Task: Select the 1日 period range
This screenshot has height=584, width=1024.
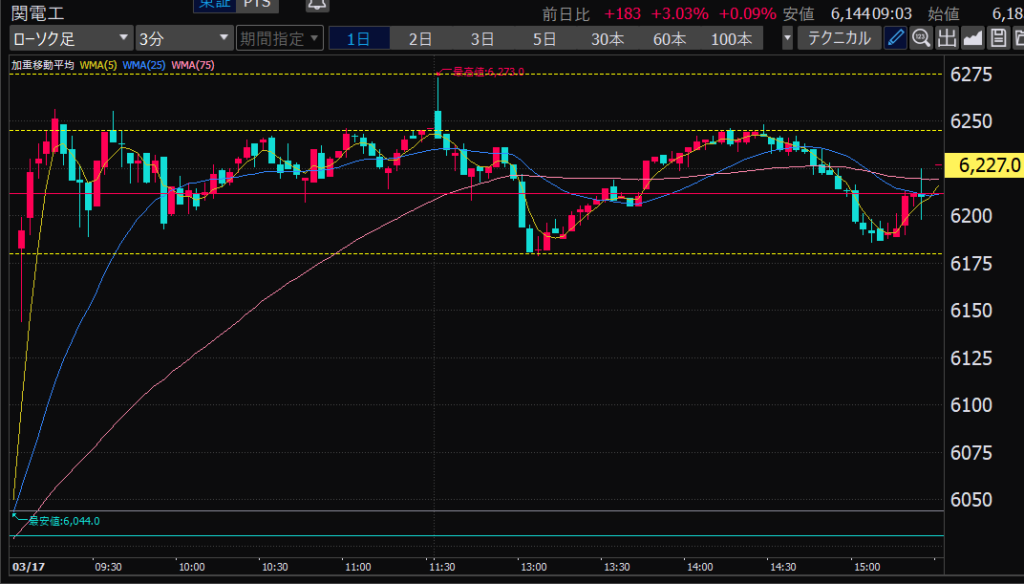Action: (x=358, y=39)
